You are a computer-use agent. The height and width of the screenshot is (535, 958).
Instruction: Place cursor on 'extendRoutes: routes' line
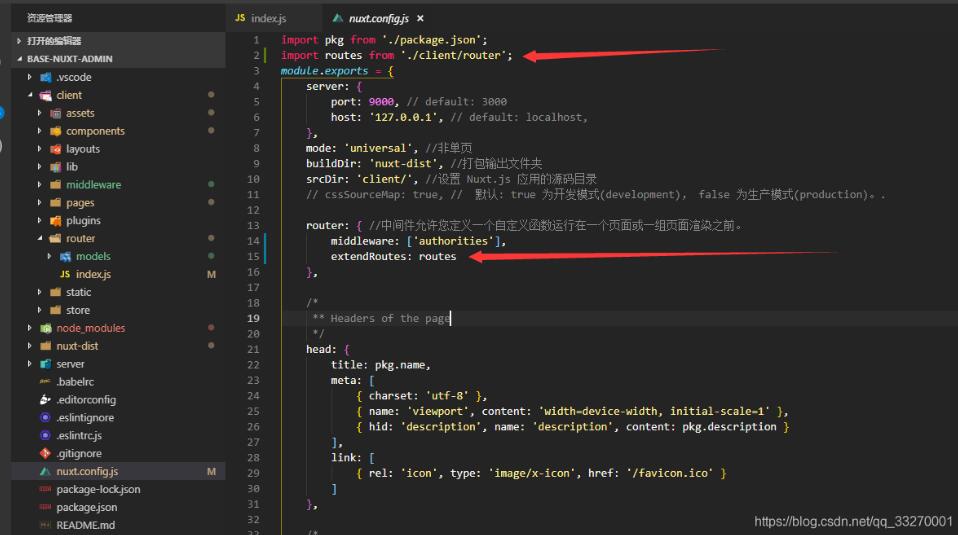tap(393, 257)
